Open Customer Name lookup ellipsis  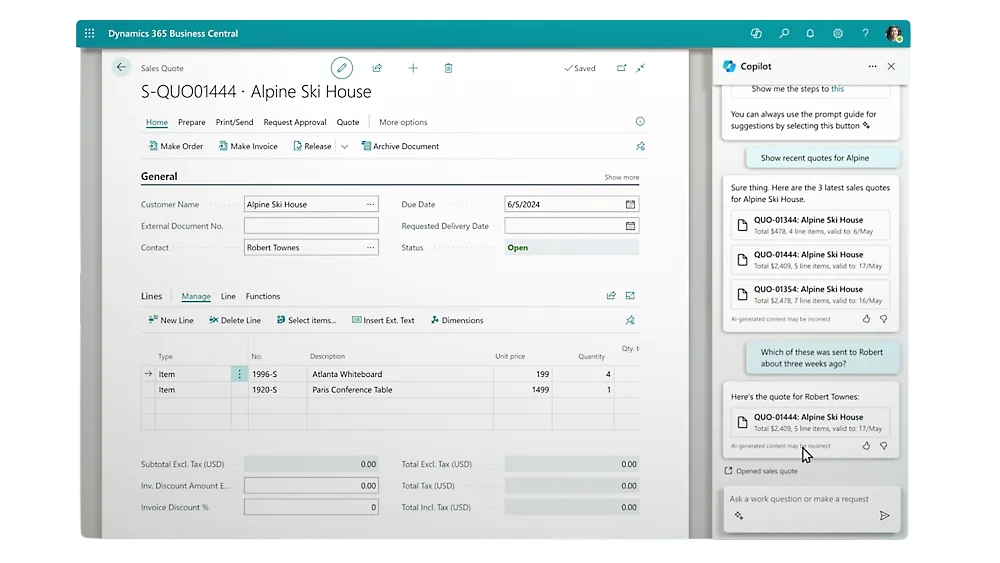click(371, 204)
